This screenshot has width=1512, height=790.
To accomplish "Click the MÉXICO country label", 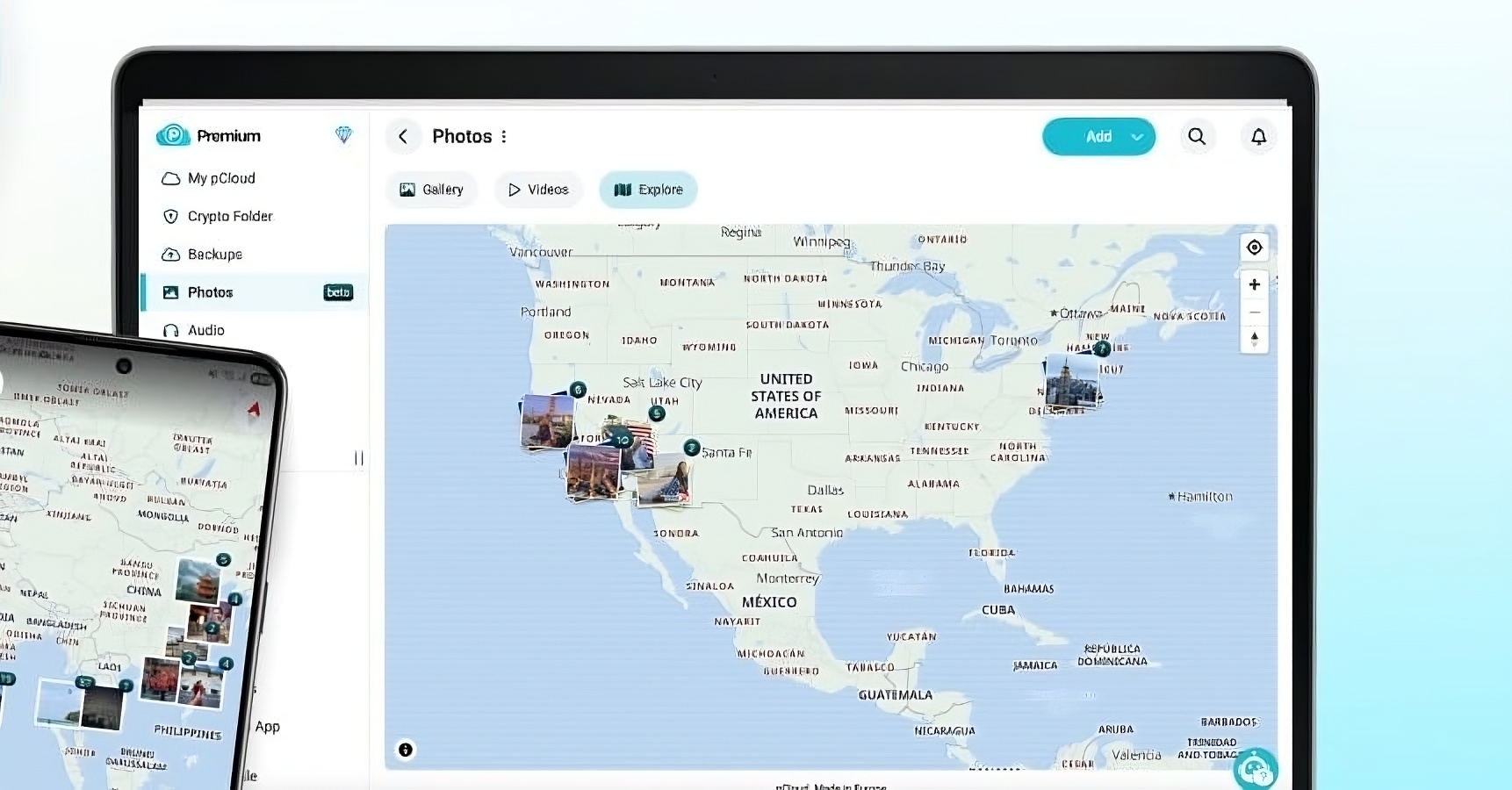I will (x=769, y=602).
